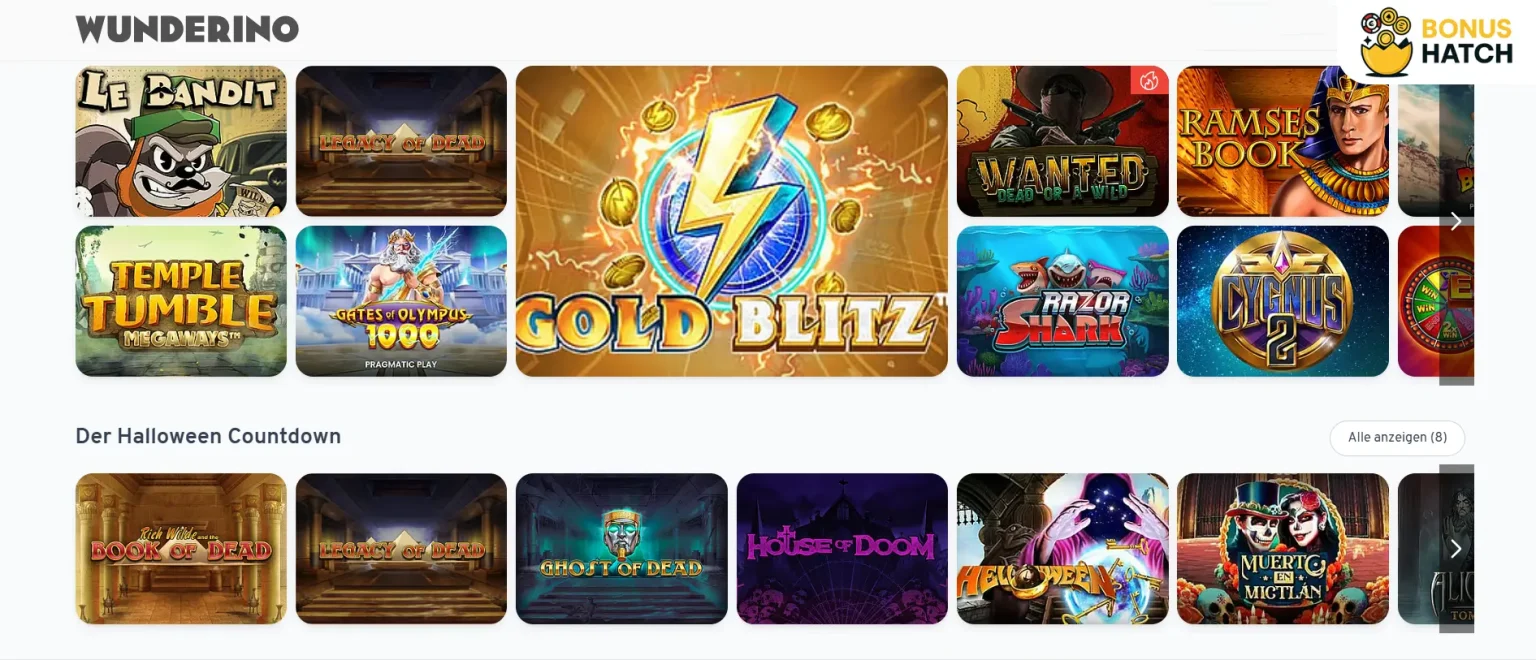The height and width of the screenshot is (660, 1536).
Task: Select the Ghost of Dead game
Action: coord(622,549)
